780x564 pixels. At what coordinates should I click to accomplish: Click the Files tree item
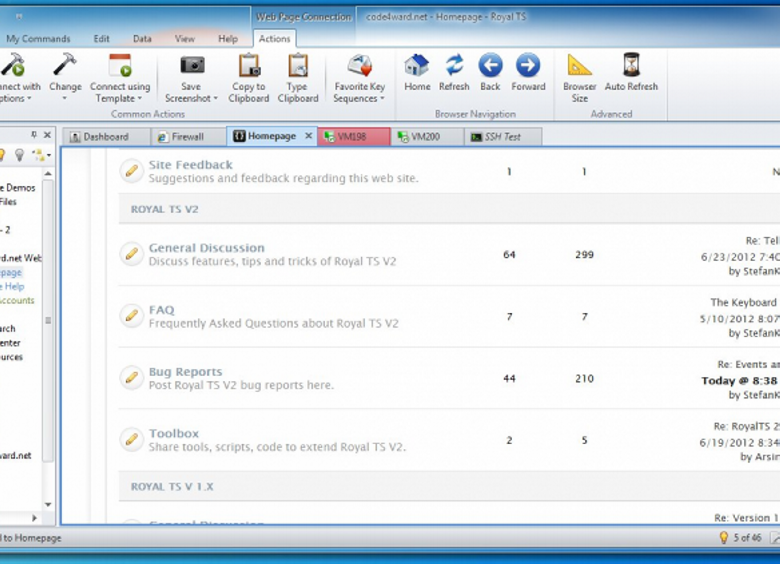click(x=8, y=201)
